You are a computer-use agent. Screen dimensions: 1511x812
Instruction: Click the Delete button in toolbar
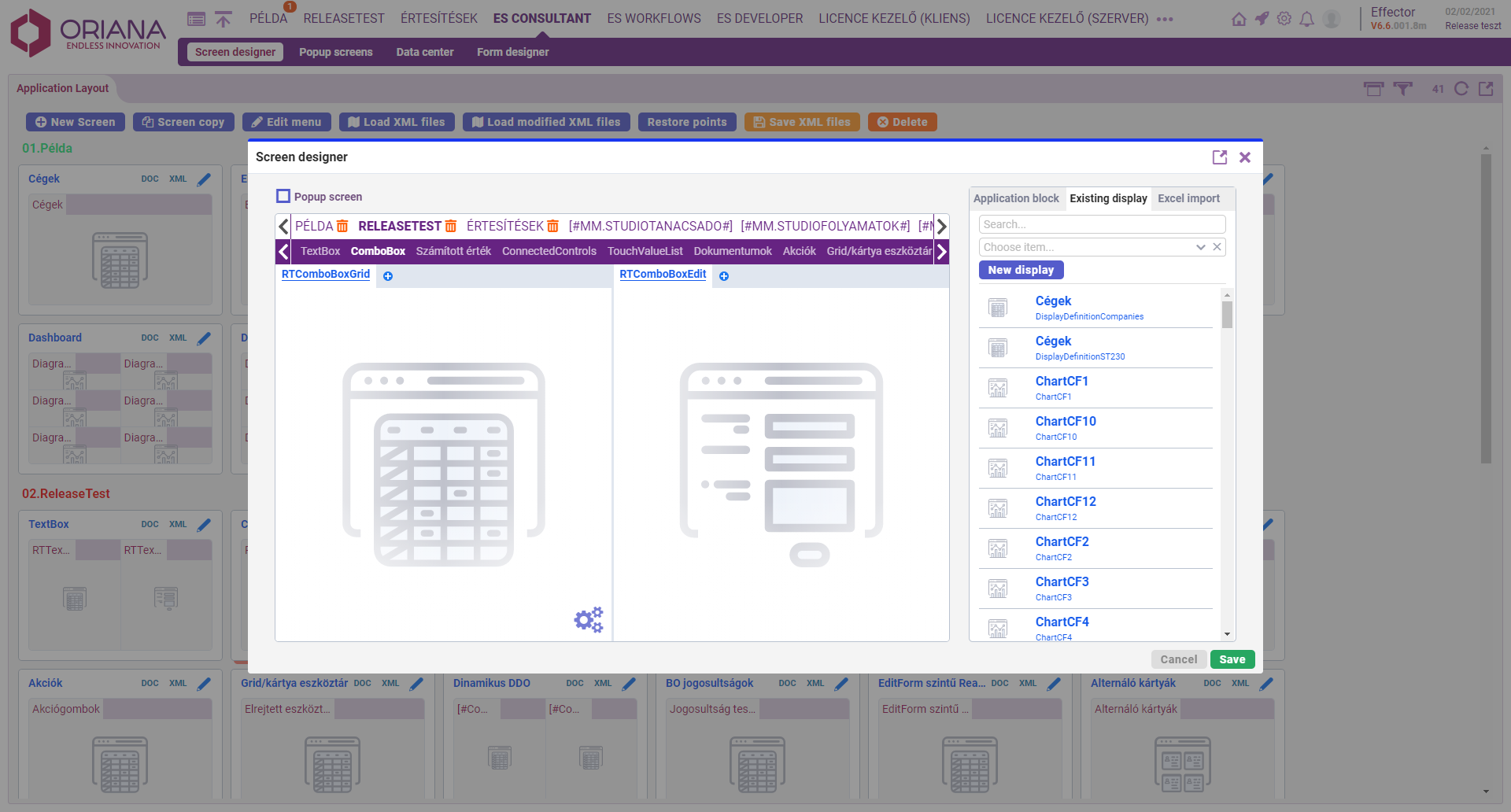pyautogui.click(x=902, y=122)
